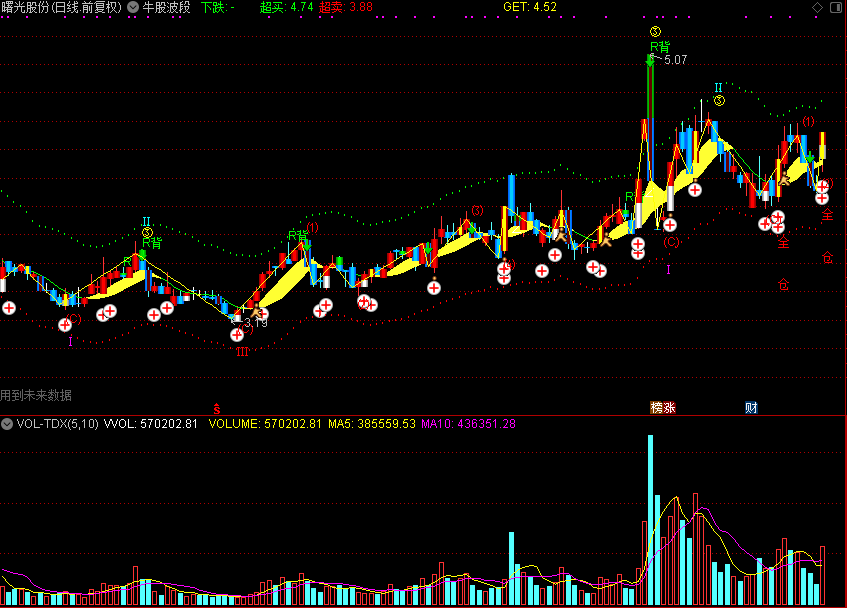Click the GET: 4.52 value

tap(530, 7)
